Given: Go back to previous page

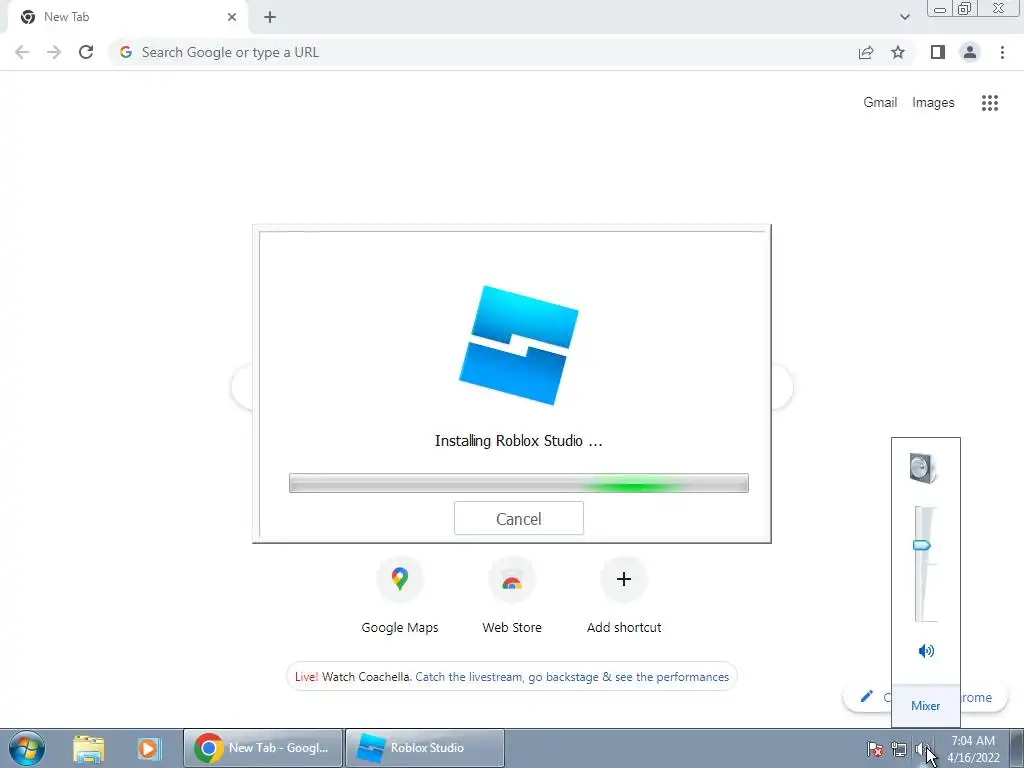Looking at the screenshot, I should [x=22, y=52].
